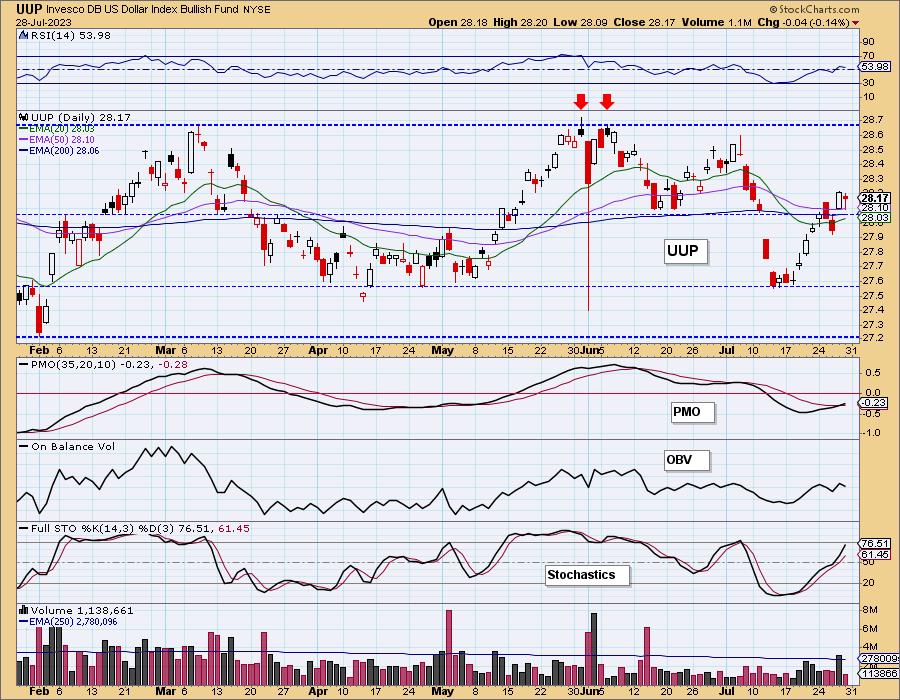Image resolution: width=900 pixels, height=700 pixels.
Task: Click the RSI(14) 53.98 legend label
Action: coord(71,35)
